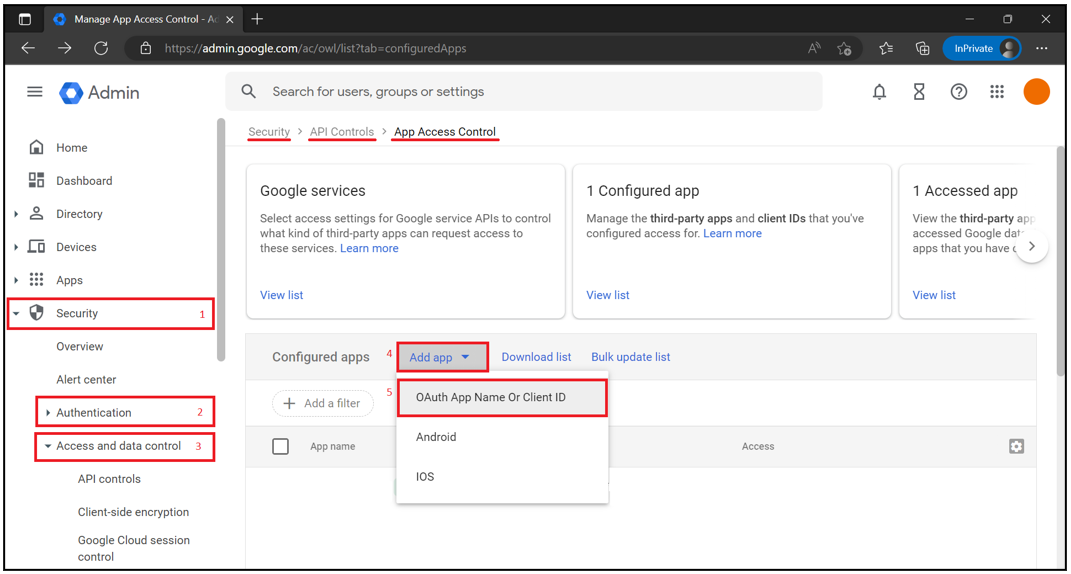Open the notifications bell
Image resolution: width=1071 pixels, height=574 pixels.
[880, 92]
